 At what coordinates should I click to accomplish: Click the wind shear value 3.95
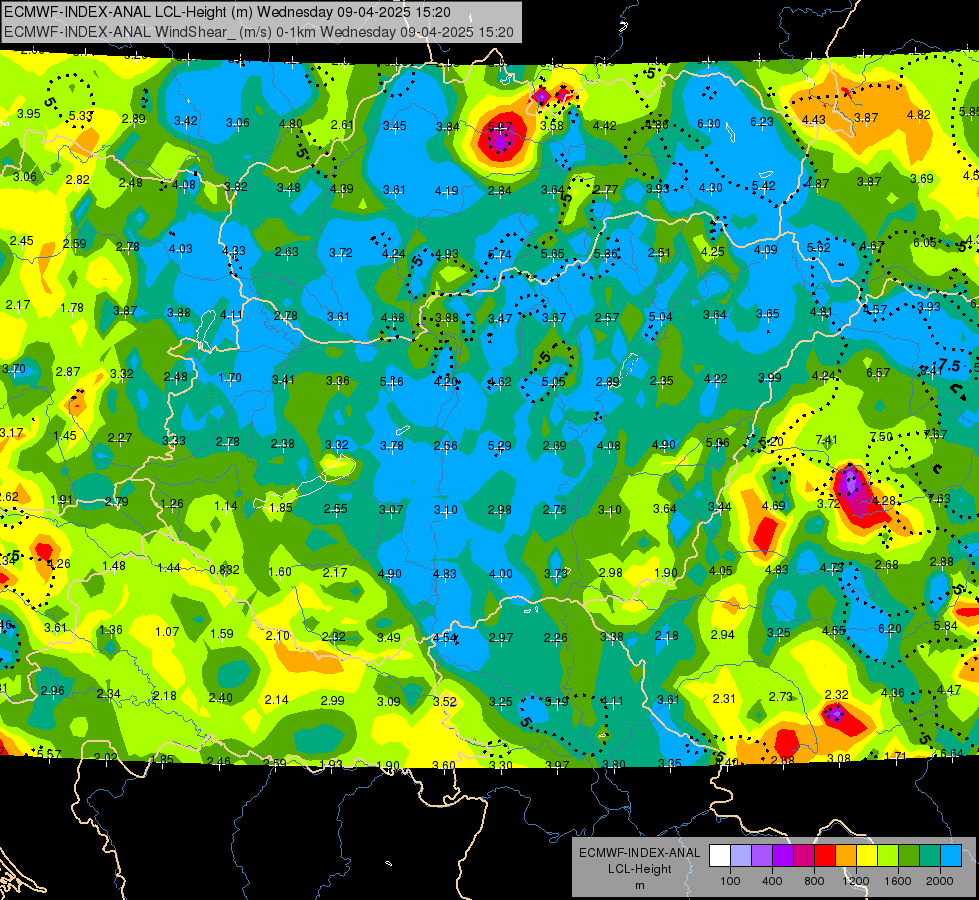tap(29, 114)
